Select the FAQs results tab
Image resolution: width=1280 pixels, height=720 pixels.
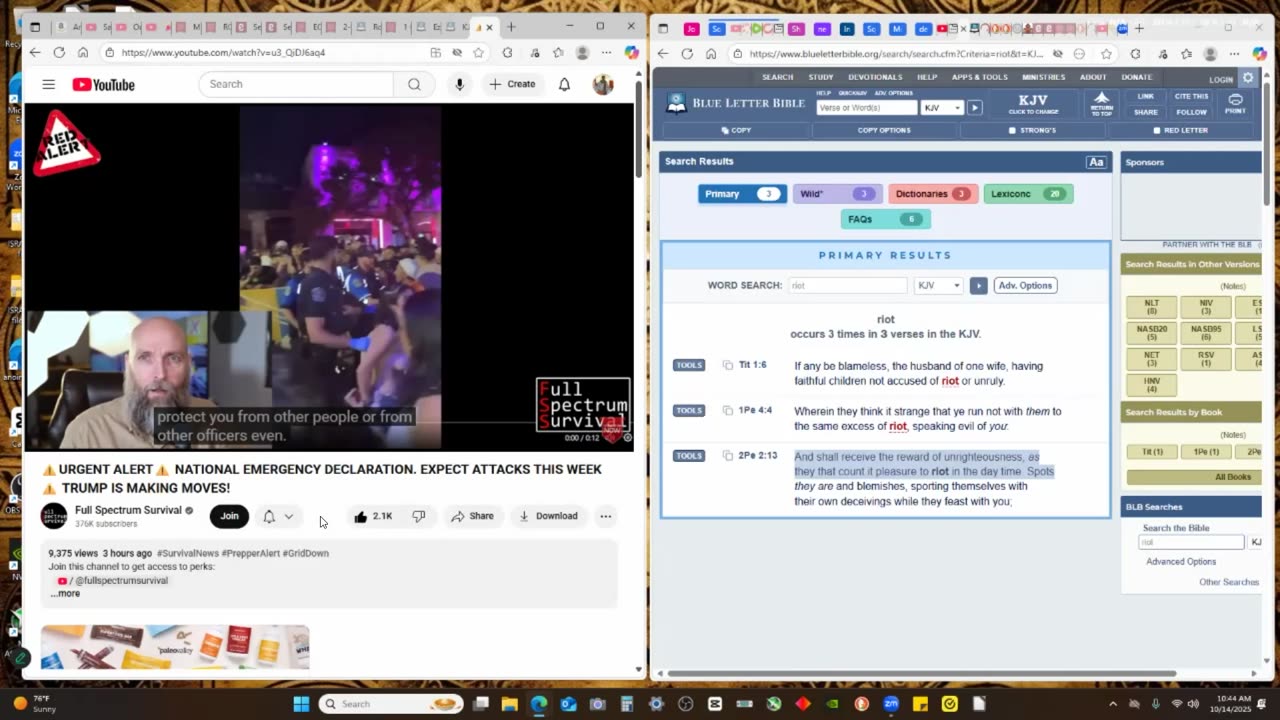pos(885,219)
